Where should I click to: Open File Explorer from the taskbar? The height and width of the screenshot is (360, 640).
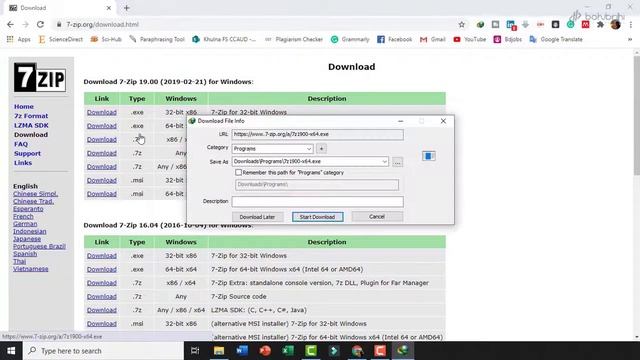pyautogui.click(x=219, y=351)
